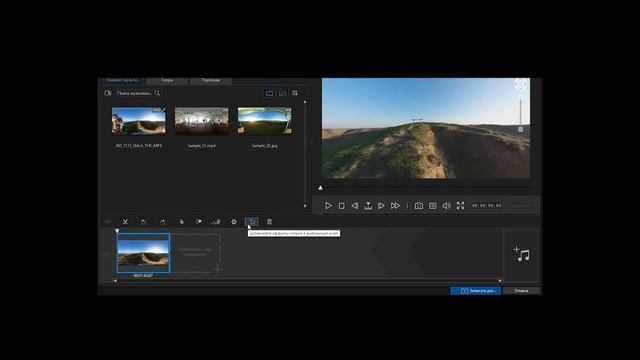This screenshot has width=640, height=360.
Task: Add background music with the plus note icon
Action: click(x=522, y=254)
